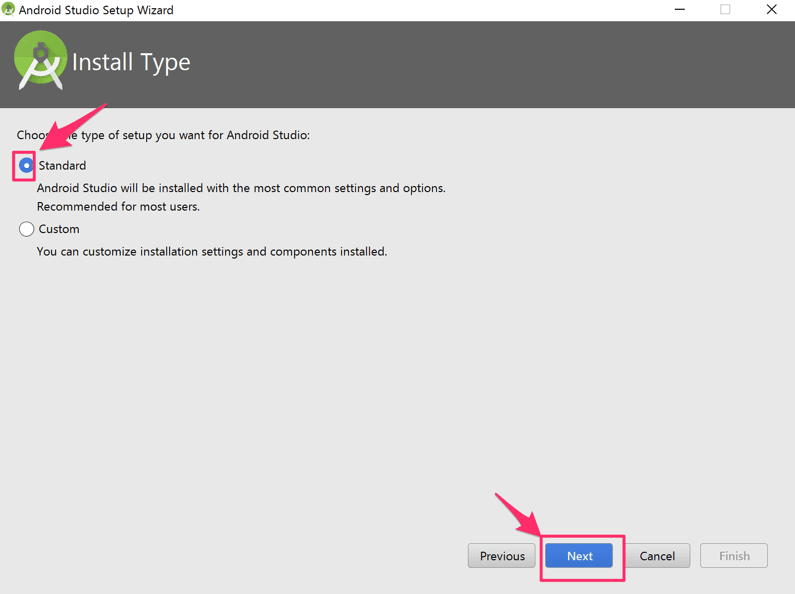Click the 'Standard' option label
The height and width of the screenshot is (594, 795).
62,166
